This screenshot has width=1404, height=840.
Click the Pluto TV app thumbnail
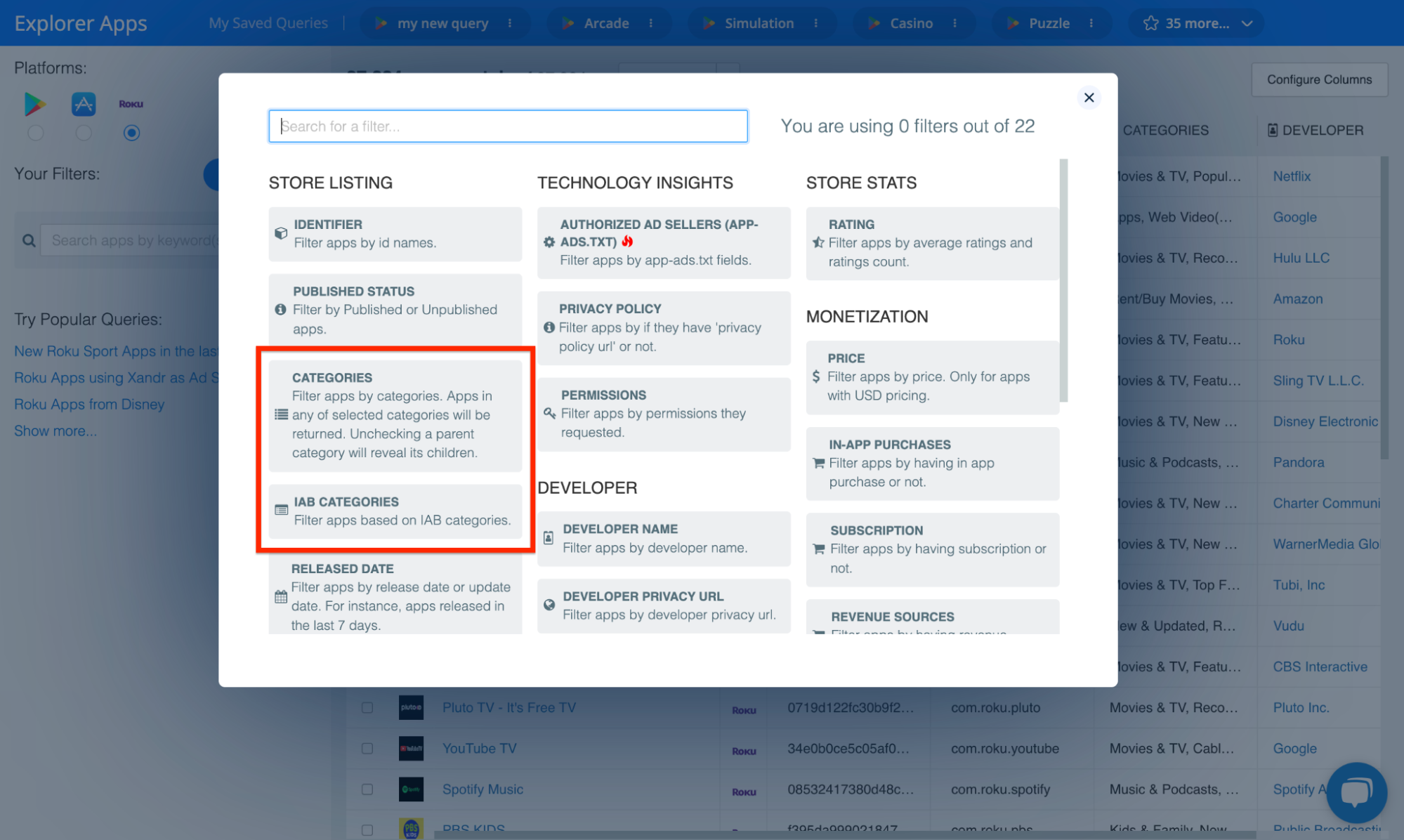[x=411, y=707]
